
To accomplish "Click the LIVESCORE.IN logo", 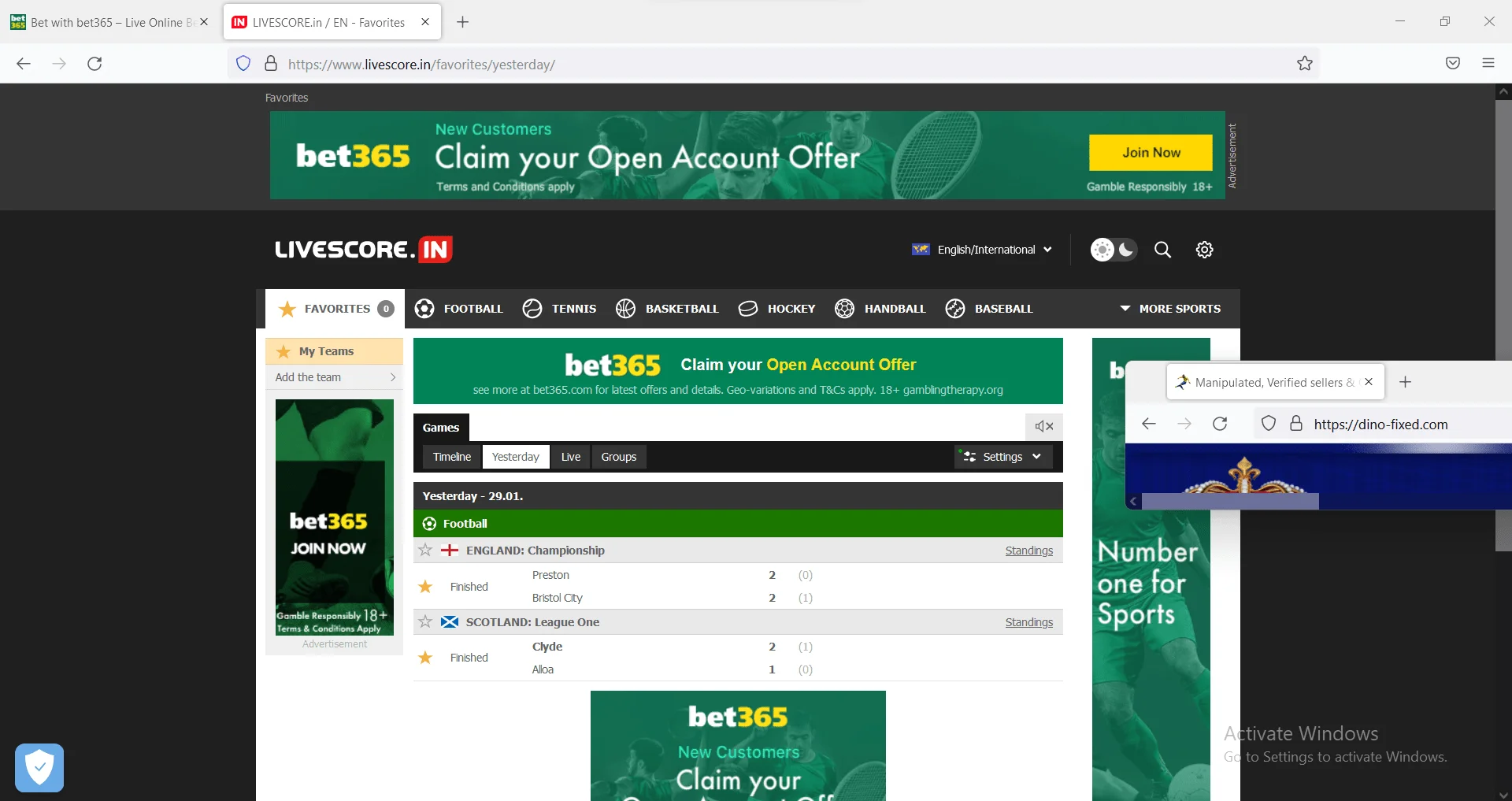I will click(x=363, y=250).
